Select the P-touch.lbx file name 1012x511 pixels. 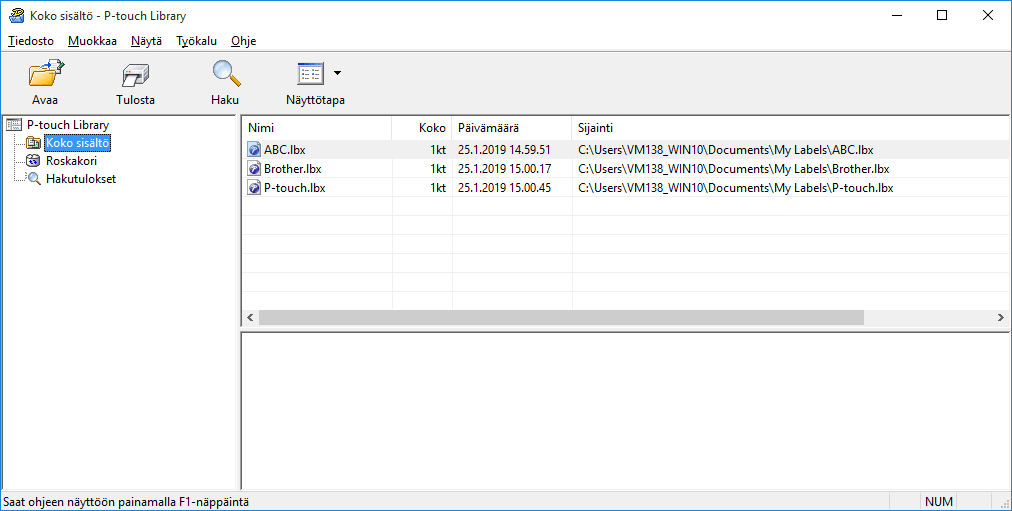(294, 188)
